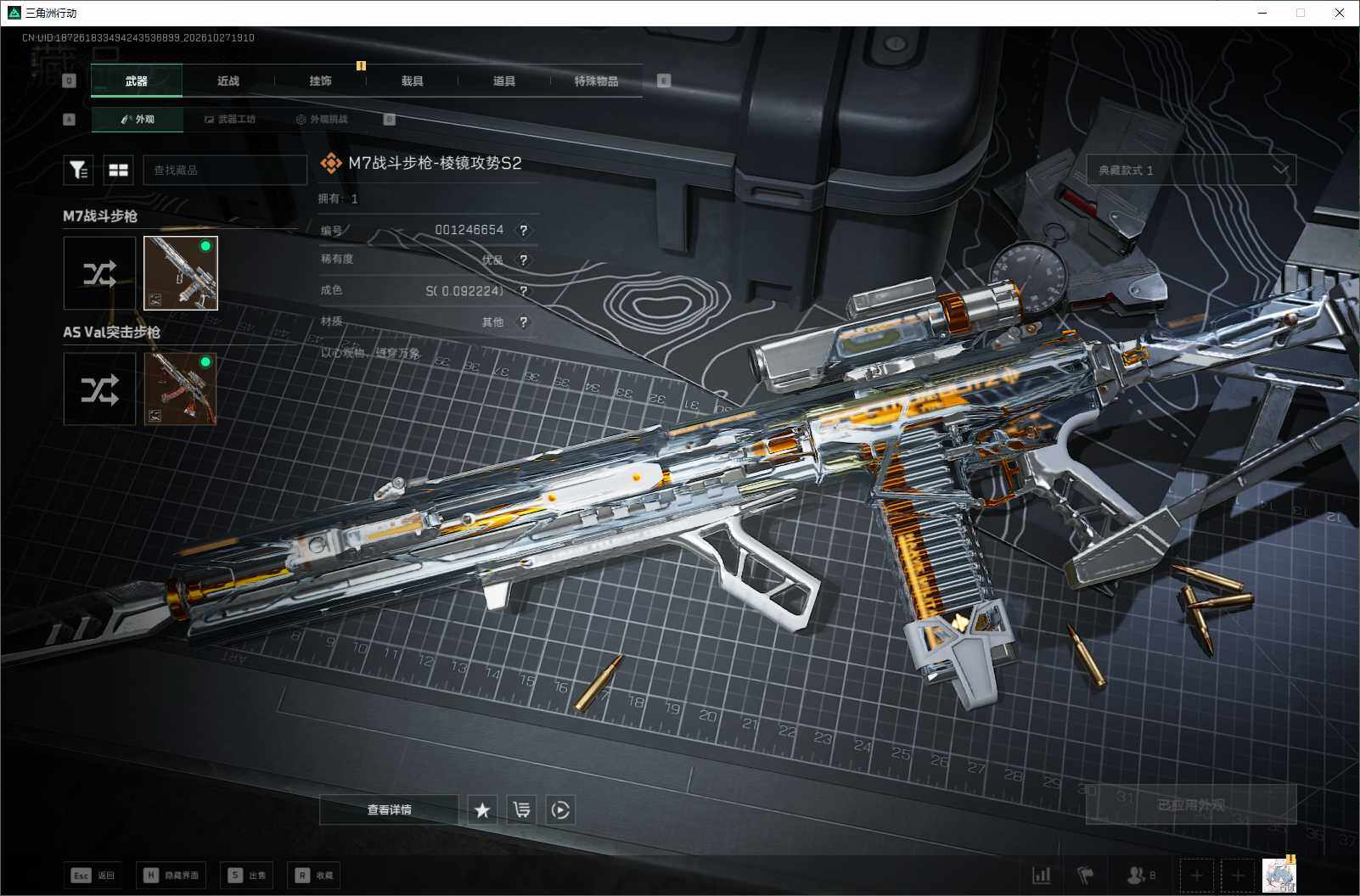Focus the 查找藏品 search field
The height and width of the screenshot is (896, 1360).
[225, 171]
